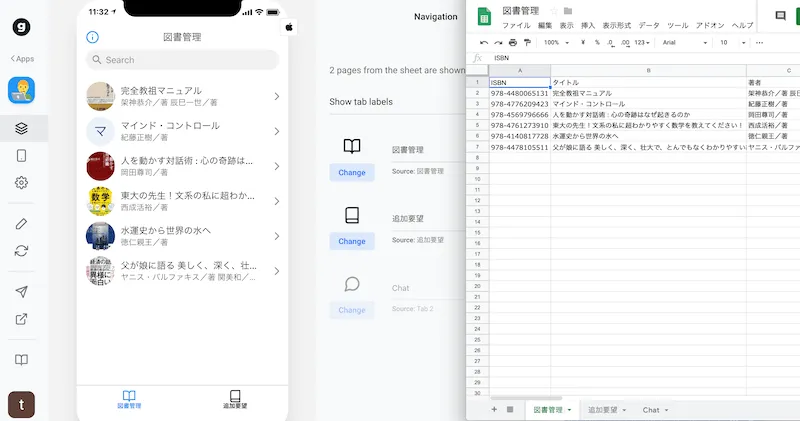Open the ファイル menu
The image size is (800, 421).
pyautogui.click(x=516, y=26)
